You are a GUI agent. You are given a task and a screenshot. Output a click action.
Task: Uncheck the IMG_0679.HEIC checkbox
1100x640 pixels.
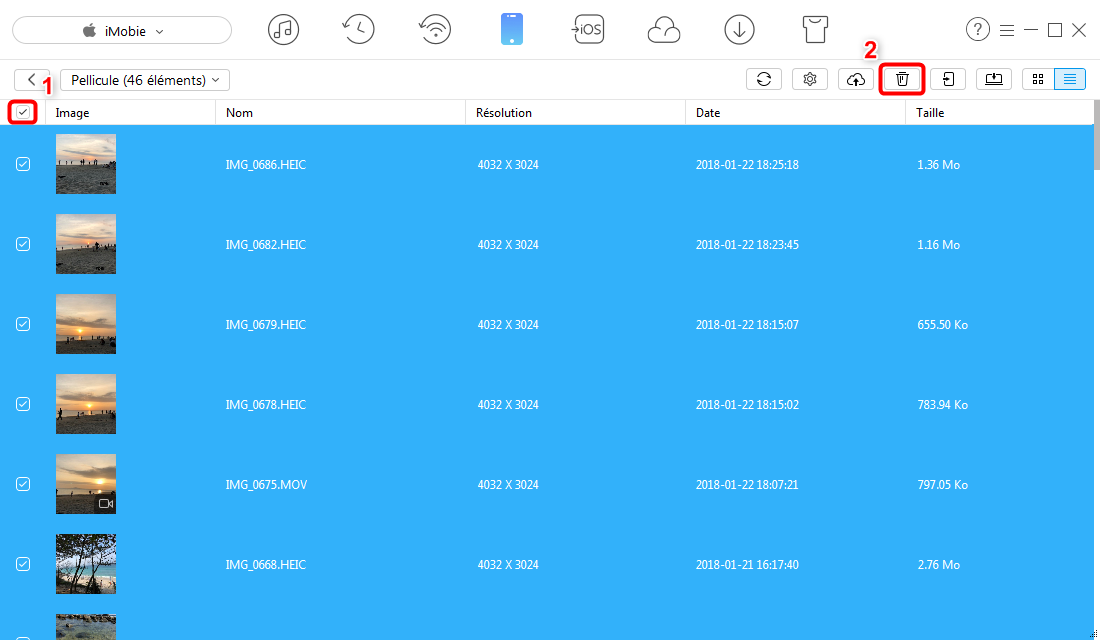pyautogui.click(x=23, y=324)
